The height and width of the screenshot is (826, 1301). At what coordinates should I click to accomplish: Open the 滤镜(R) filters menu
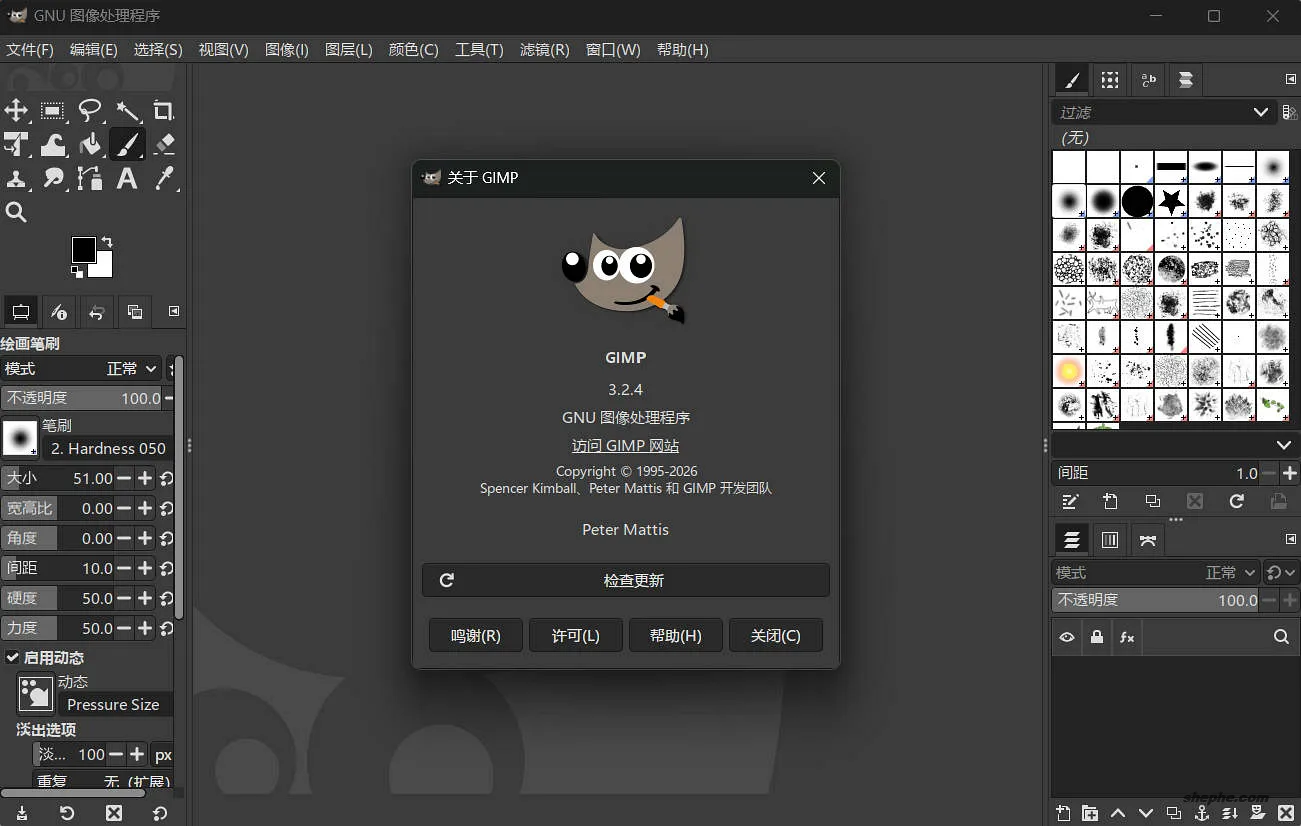point(545,49)
